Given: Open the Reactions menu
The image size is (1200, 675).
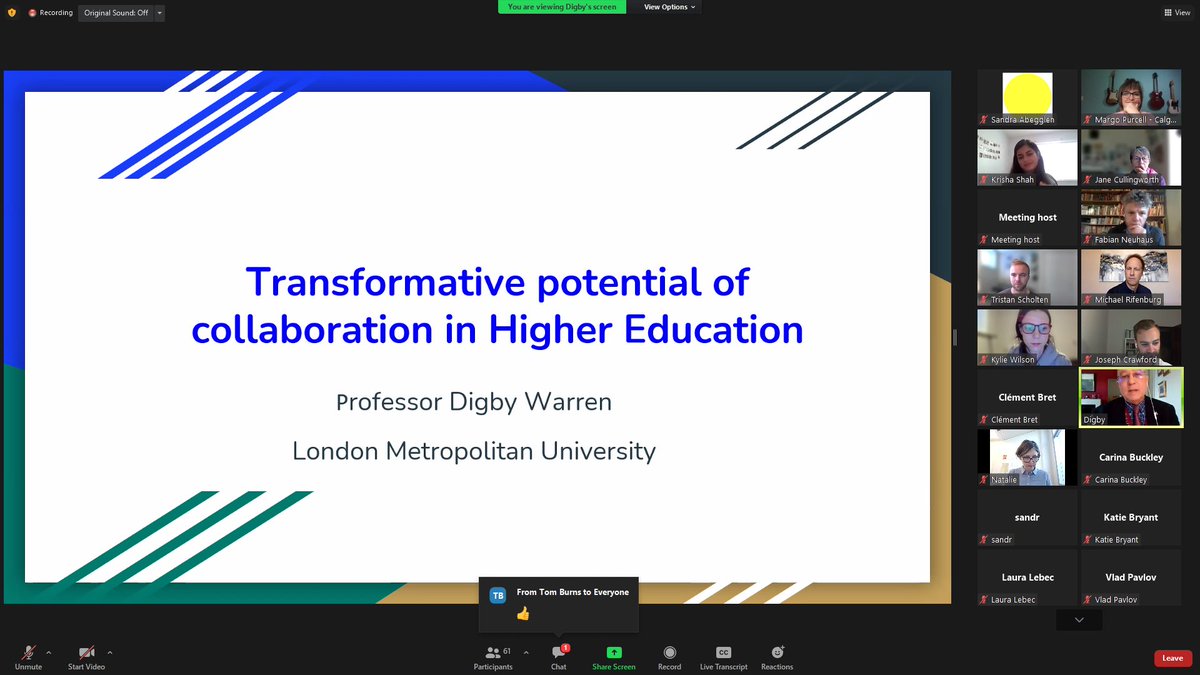Looking at the screenshot, I should (x=777, y=657).
